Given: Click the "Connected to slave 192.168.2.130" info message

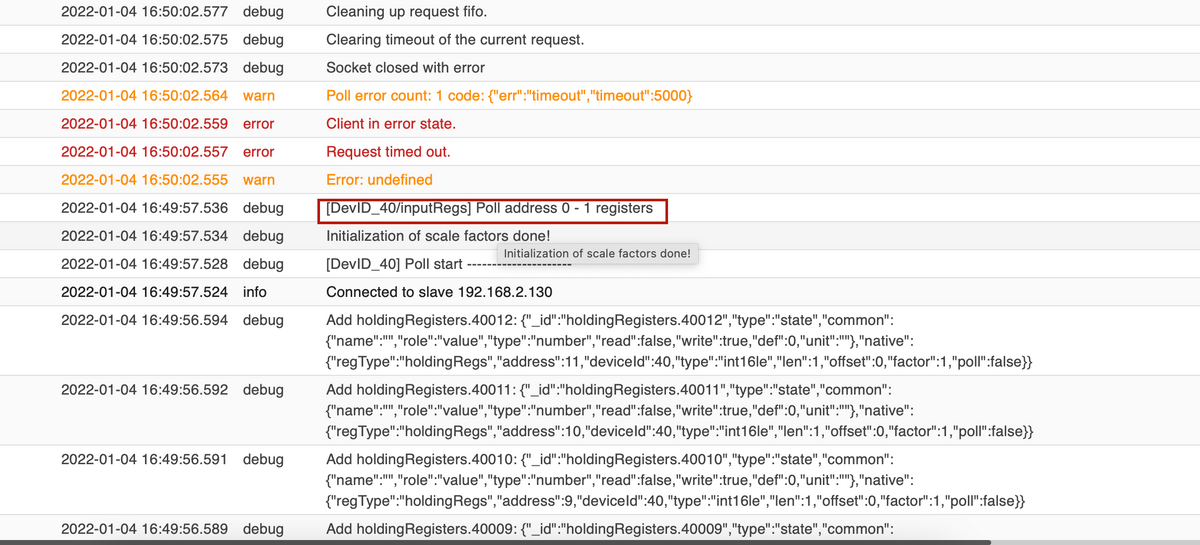Looking at the screenshot, I should (439, 292).
